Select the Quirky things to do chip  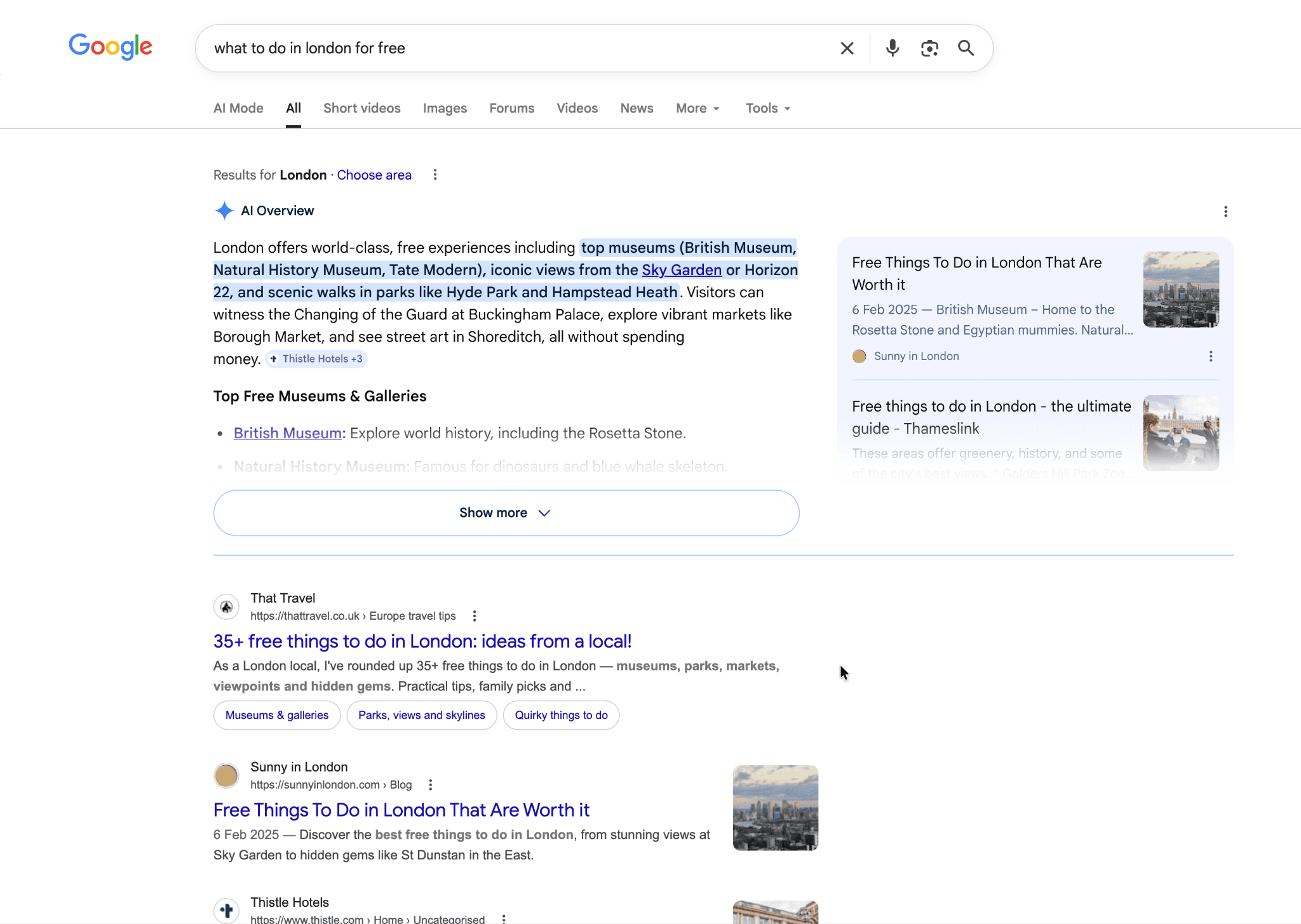[x=561, y=715]
